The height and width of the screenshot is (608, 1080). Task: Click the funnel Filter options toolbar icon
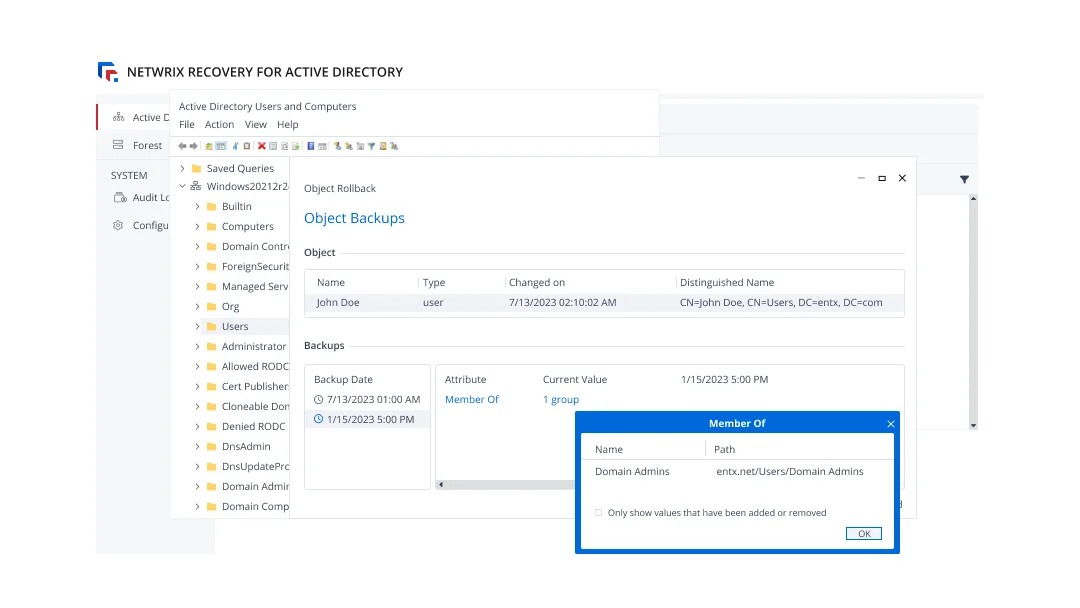click(x=371, y=146)
